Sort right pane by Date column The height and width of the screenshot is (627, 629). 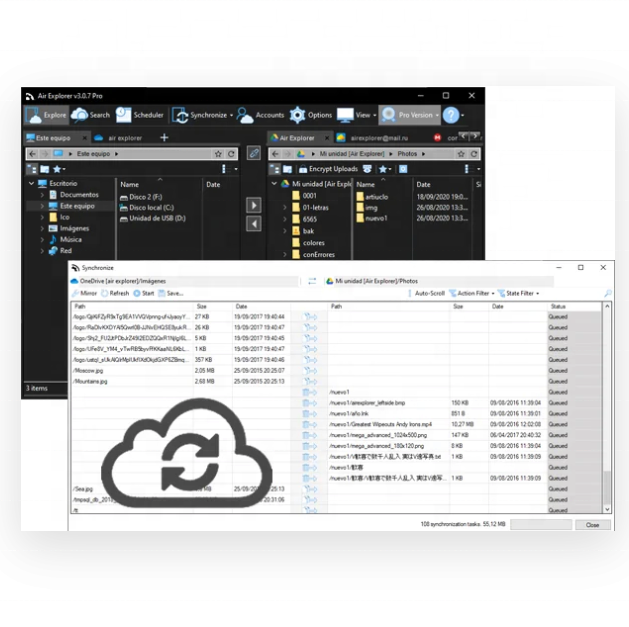click(423, 185)
